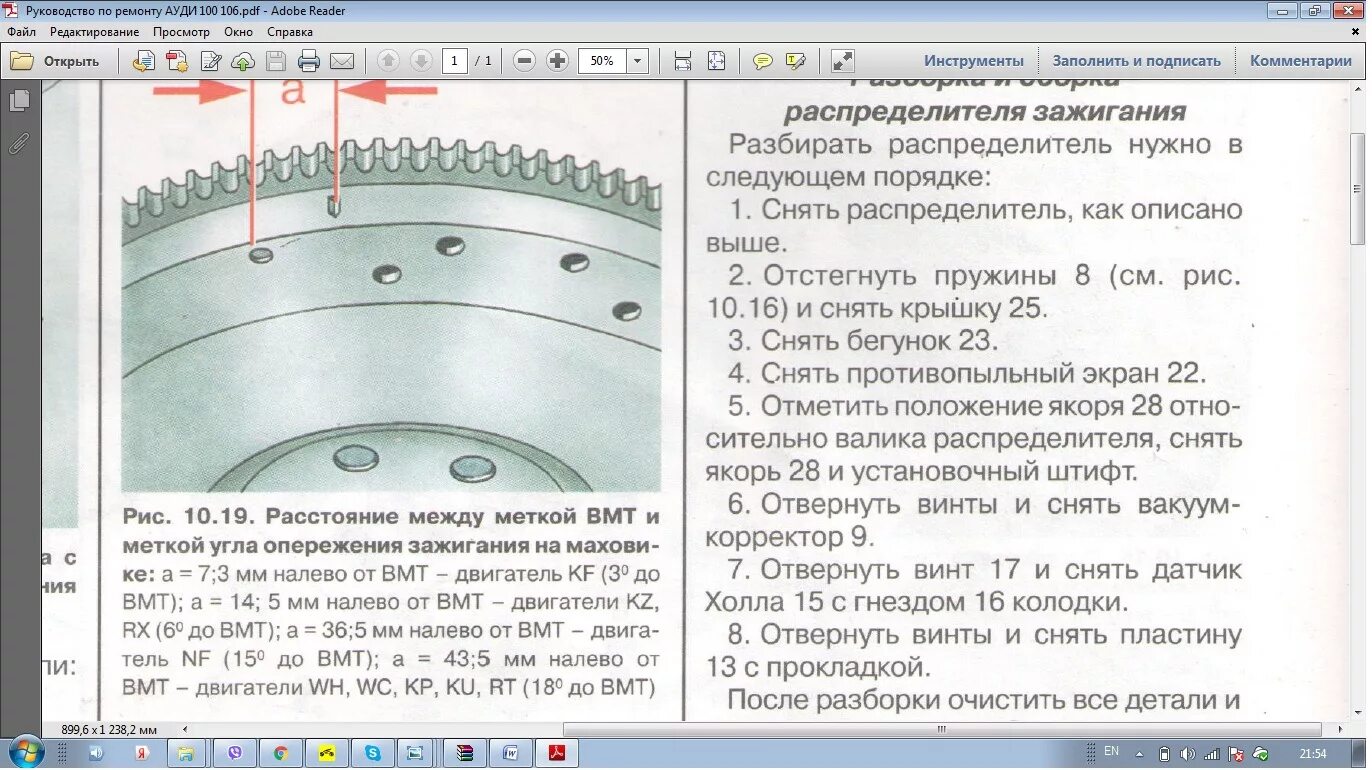The image size is (1372, 770).
Task: Open Yandex from the taskbar
Action: coord(142,753)
